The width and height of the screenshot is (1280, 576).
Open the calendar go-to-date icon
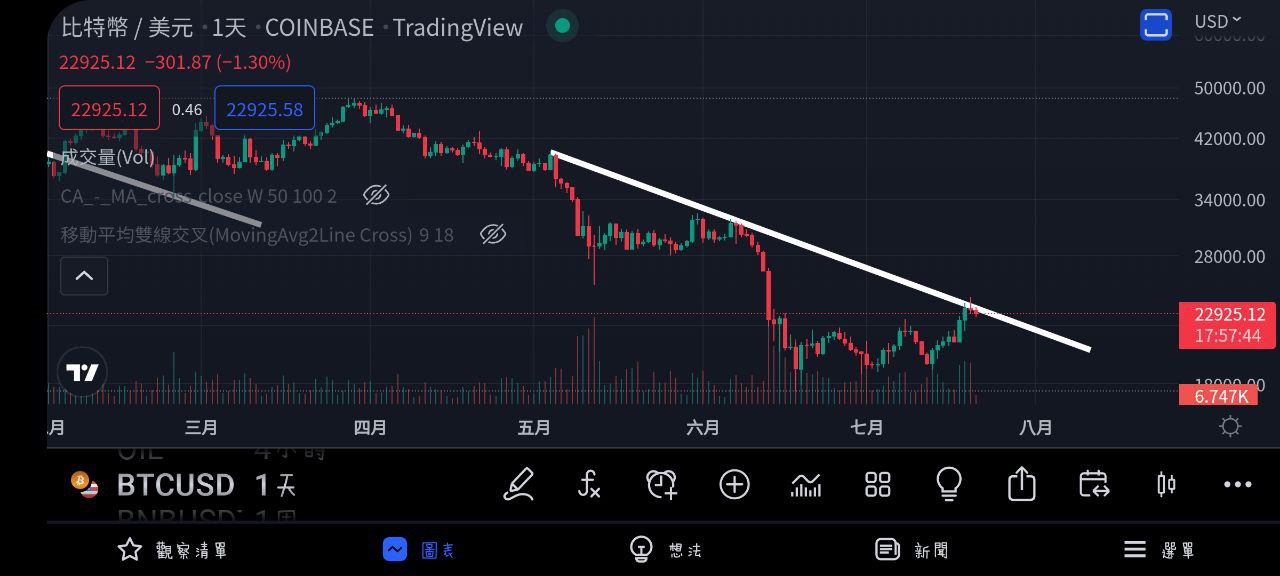point(1094,485)
